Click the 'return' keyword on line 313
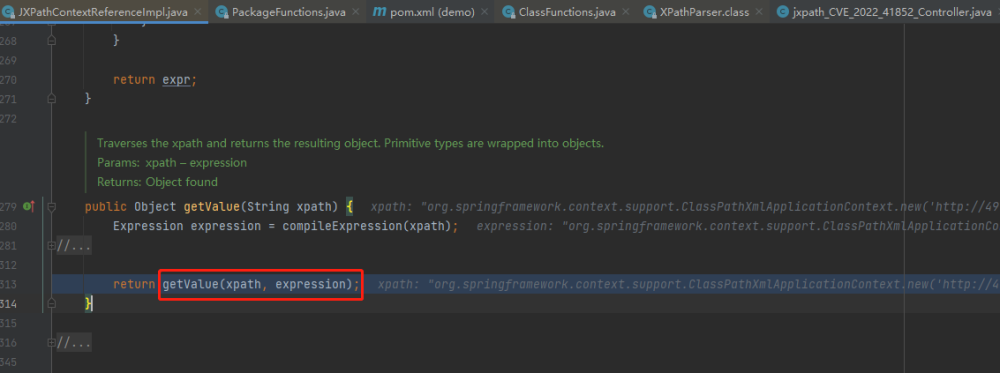 pos(134,284)
